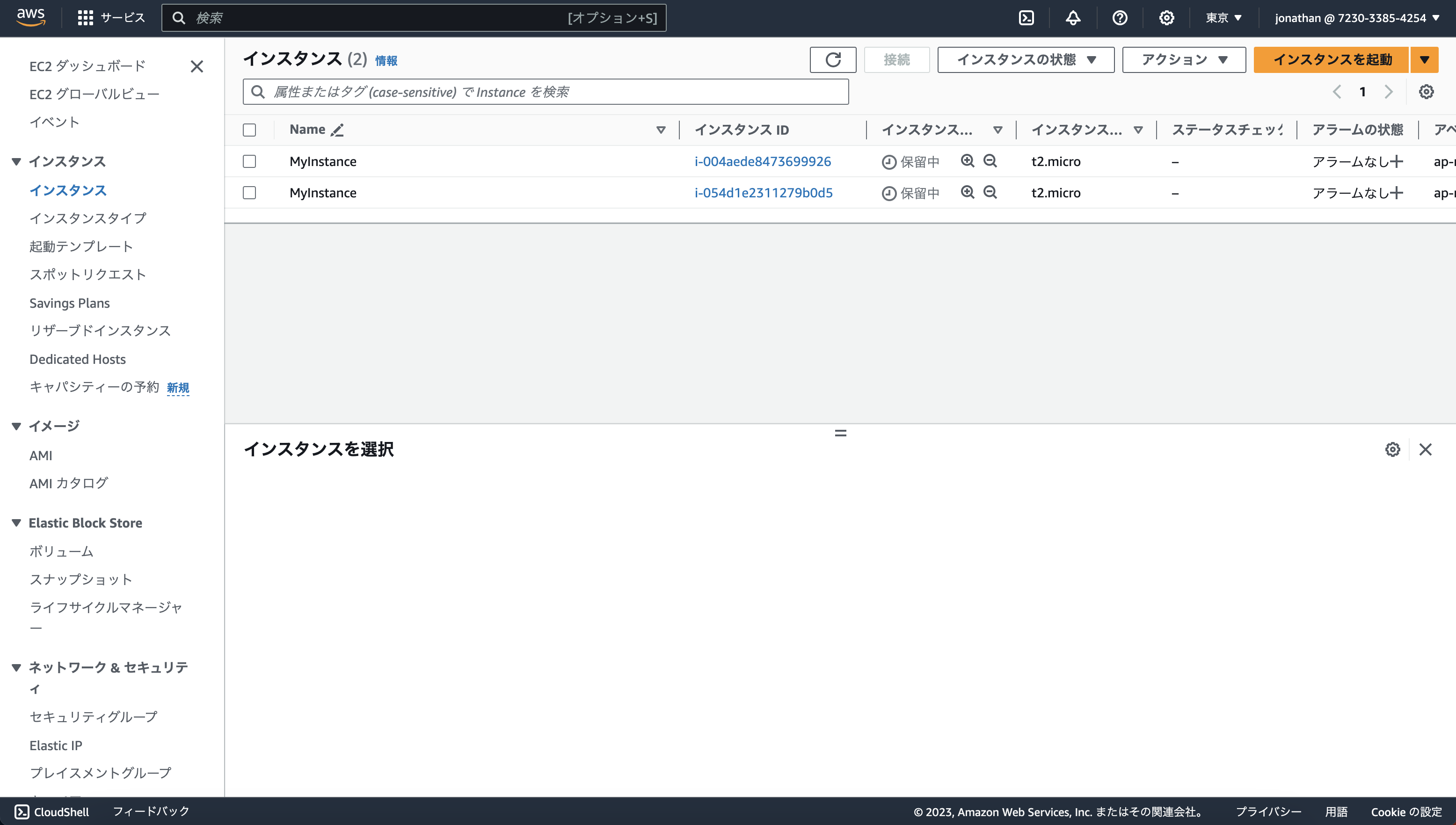
Task: Open the CloudShell terminal icon in top bar
Action: [x=1026, y=18]
